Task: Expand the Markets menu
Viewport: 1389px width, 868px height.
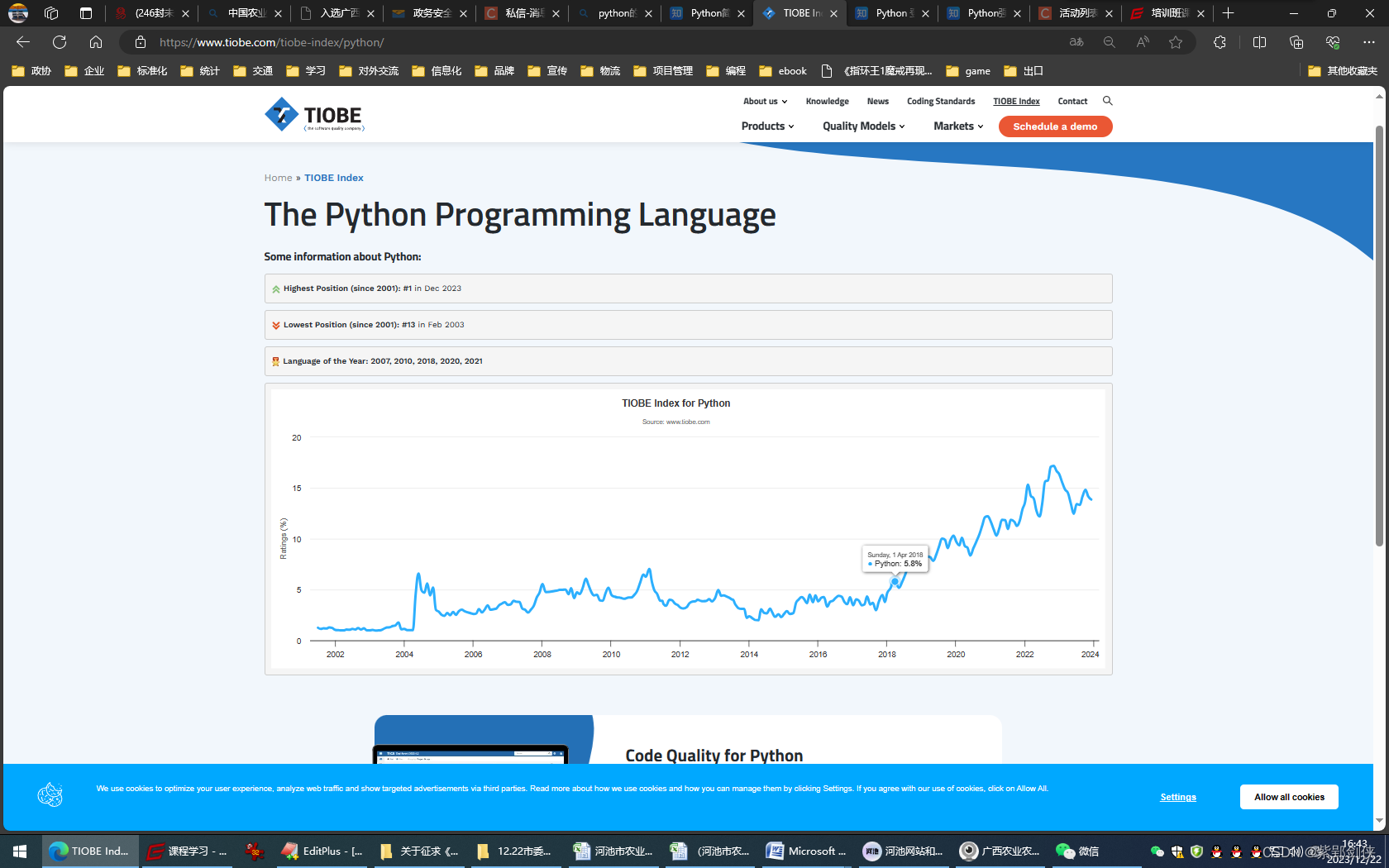Action: (x=958, y=126)
